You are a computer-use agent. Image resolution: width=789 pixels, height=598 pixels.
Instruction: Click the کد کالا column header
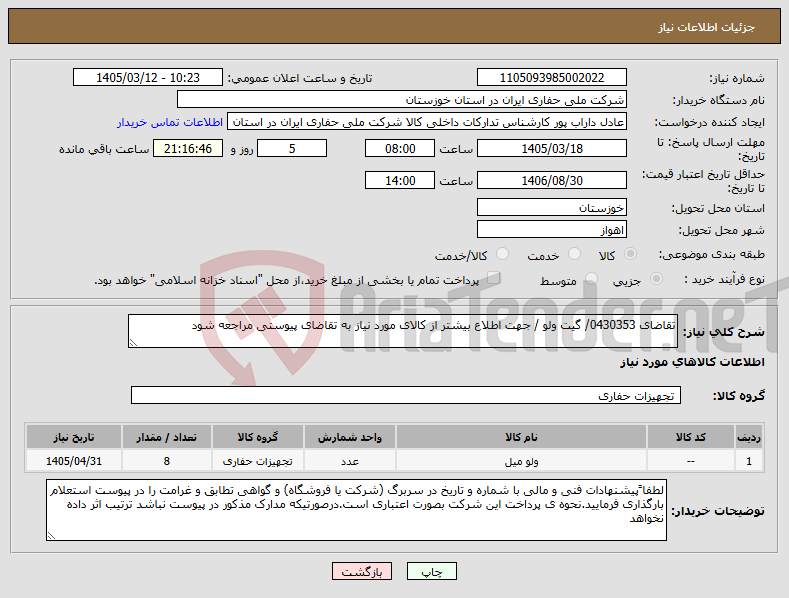tap(690, 437)
